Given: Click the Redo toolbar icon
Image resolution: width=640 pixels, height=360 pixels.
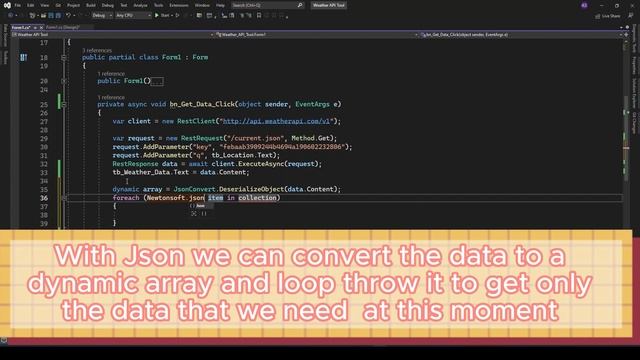Looking at the screenshot, I should click(x=80, y=16).
